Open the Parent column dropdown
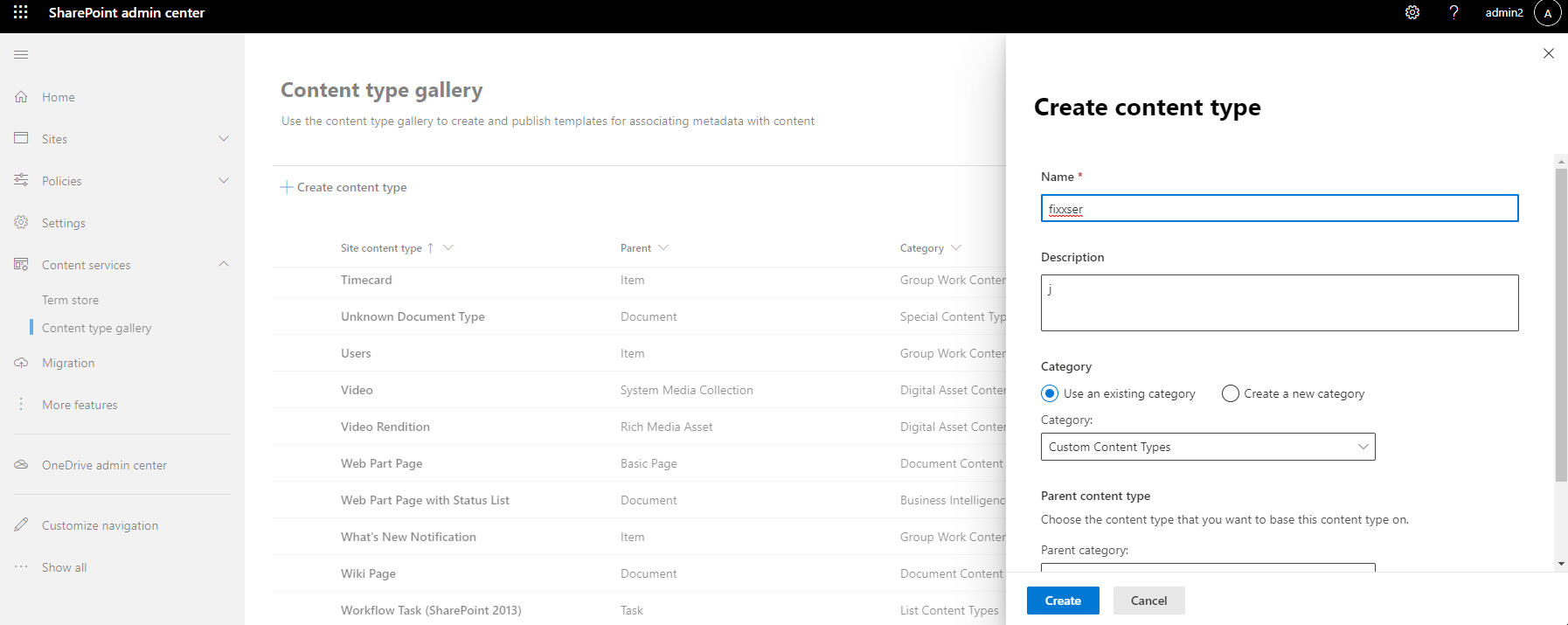 (x=663, y=247)
